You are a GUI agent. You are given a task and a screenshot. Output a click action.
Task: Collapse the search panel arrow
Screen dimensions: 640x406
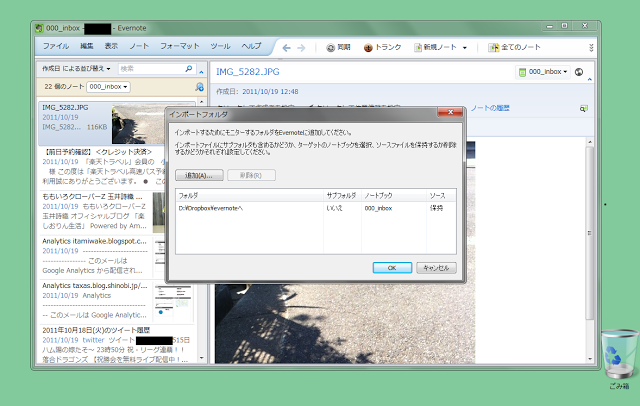pos(201,72)
